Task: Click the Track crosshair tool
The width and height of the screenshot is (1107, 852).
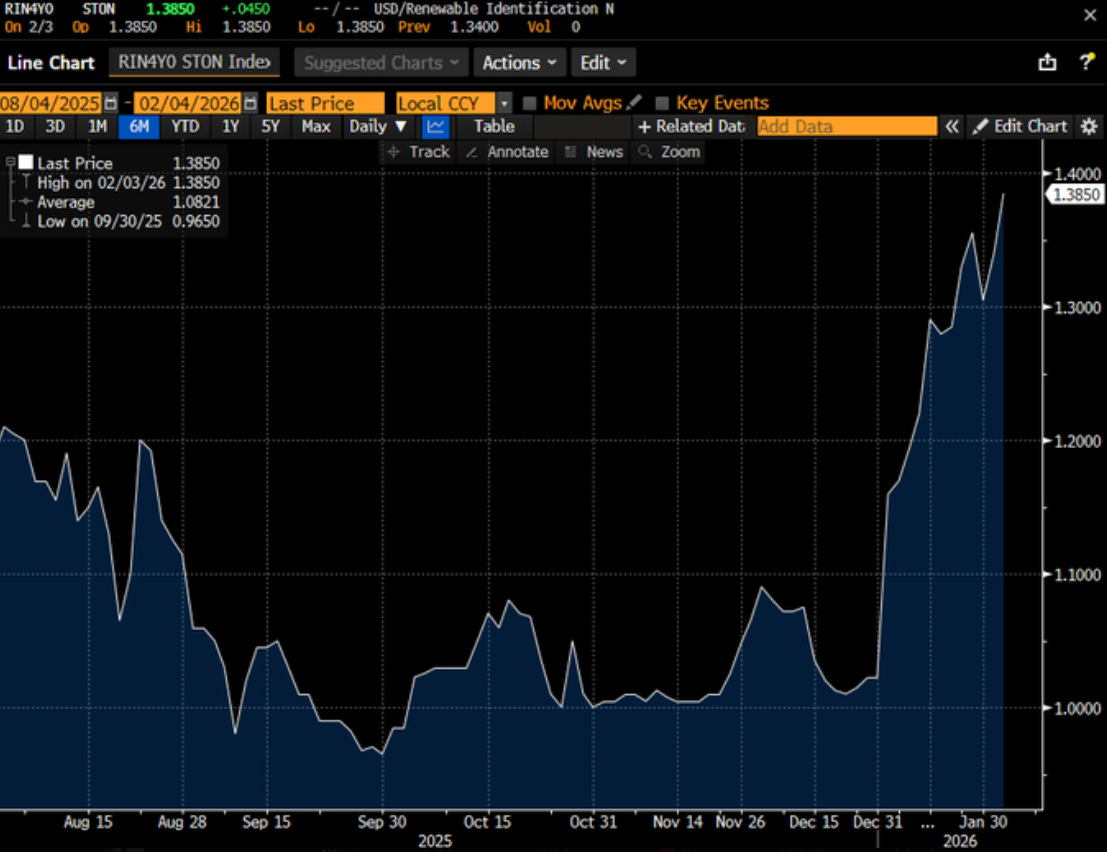Action: (x=418, y=152)
